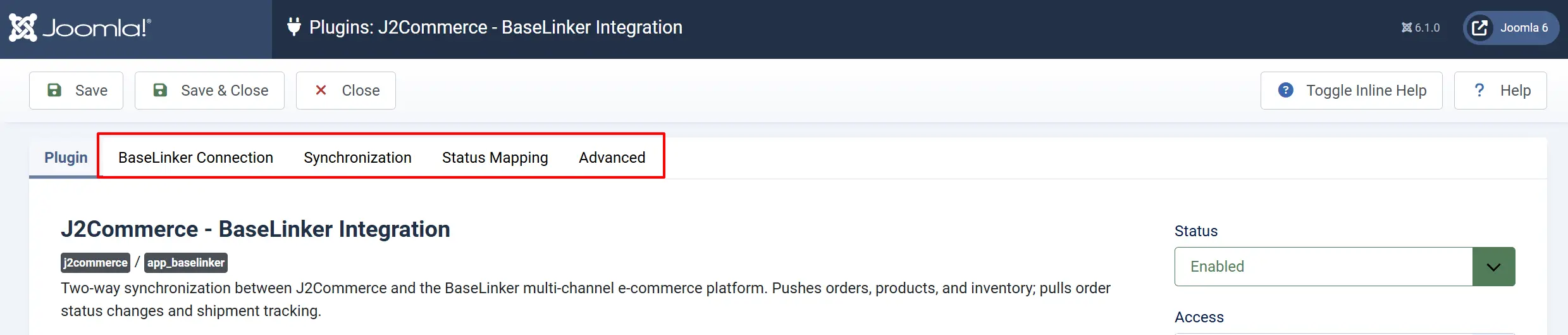Switch to the BaseLinker Connection tab
Viewport: 1568px width, 335px height.
tap(195, 157)
